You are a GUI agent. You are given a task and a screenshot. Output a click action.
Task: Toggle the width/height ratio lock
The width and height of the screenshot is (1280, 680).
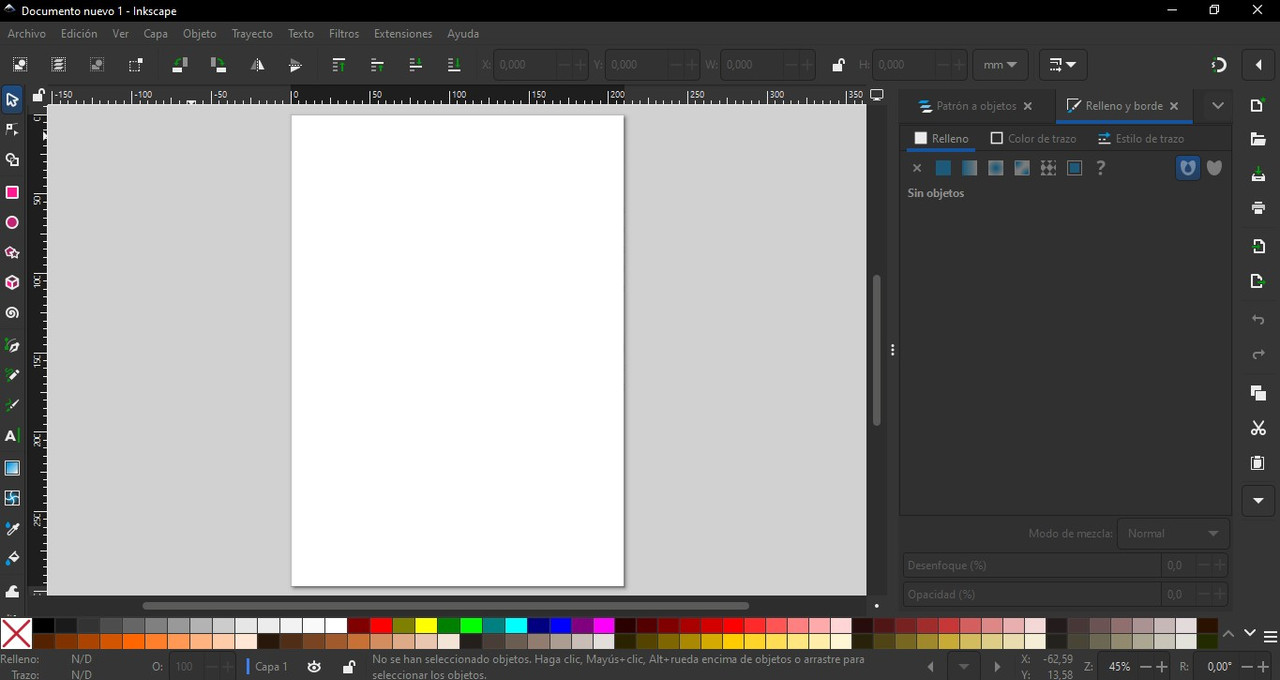(838, 65)
